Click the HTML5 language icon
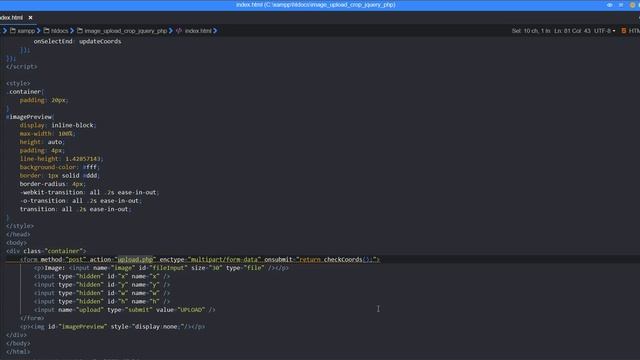640x360 pixels. [x=624, y=31]
